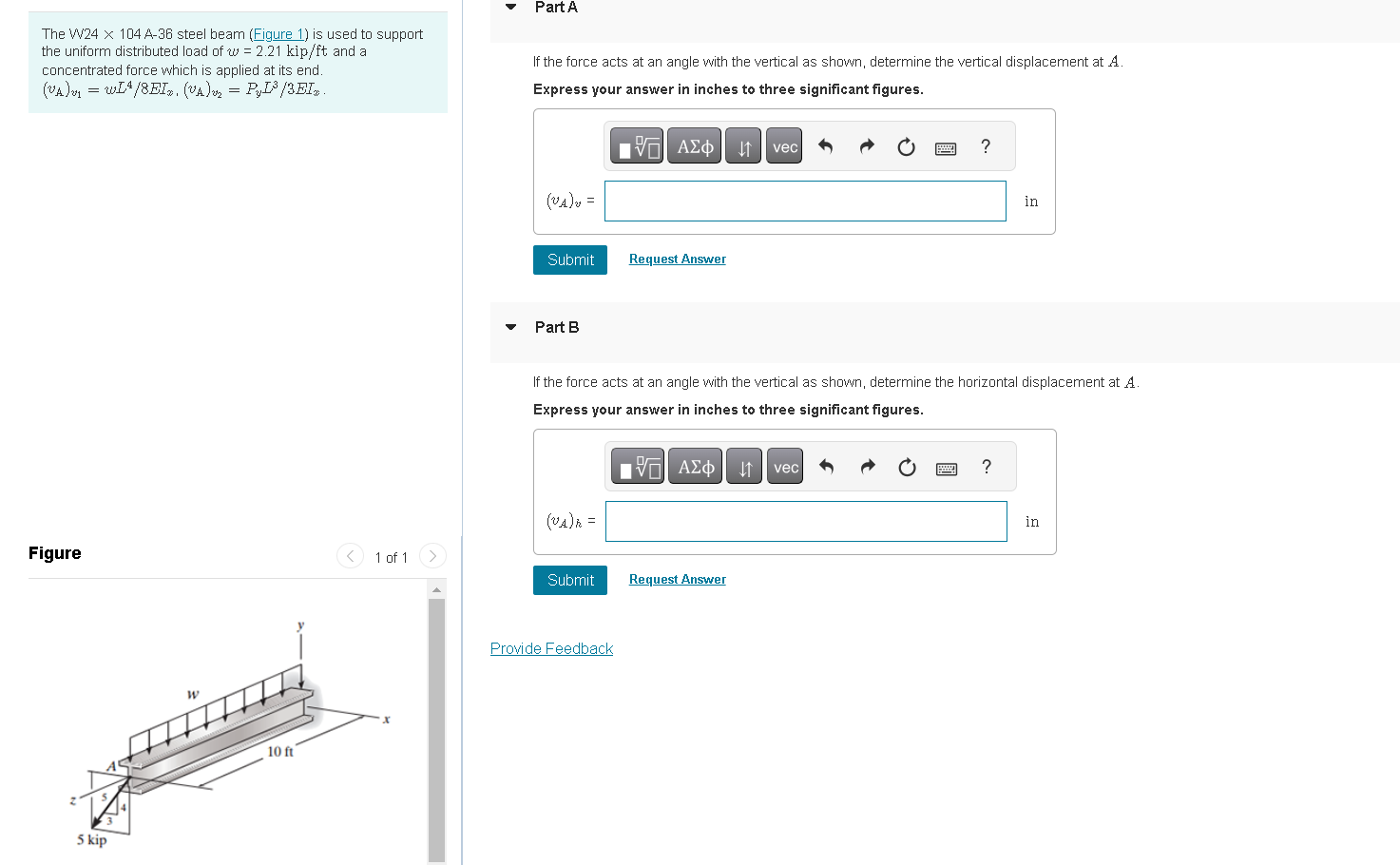Viewport: 1400px width, 865px height.
Task: Click the previous figure arrow
Action: pyautogui.click(x=350, y=555)
